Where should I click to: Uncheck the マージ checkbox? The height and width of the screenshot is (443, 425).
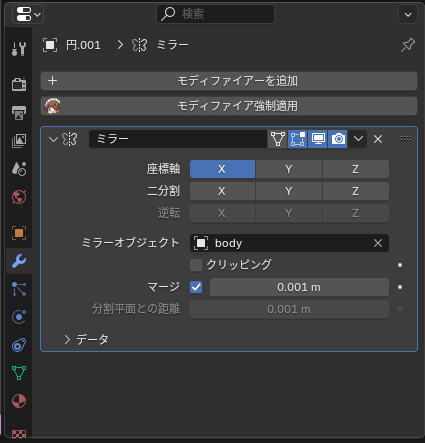pos(196,287)
